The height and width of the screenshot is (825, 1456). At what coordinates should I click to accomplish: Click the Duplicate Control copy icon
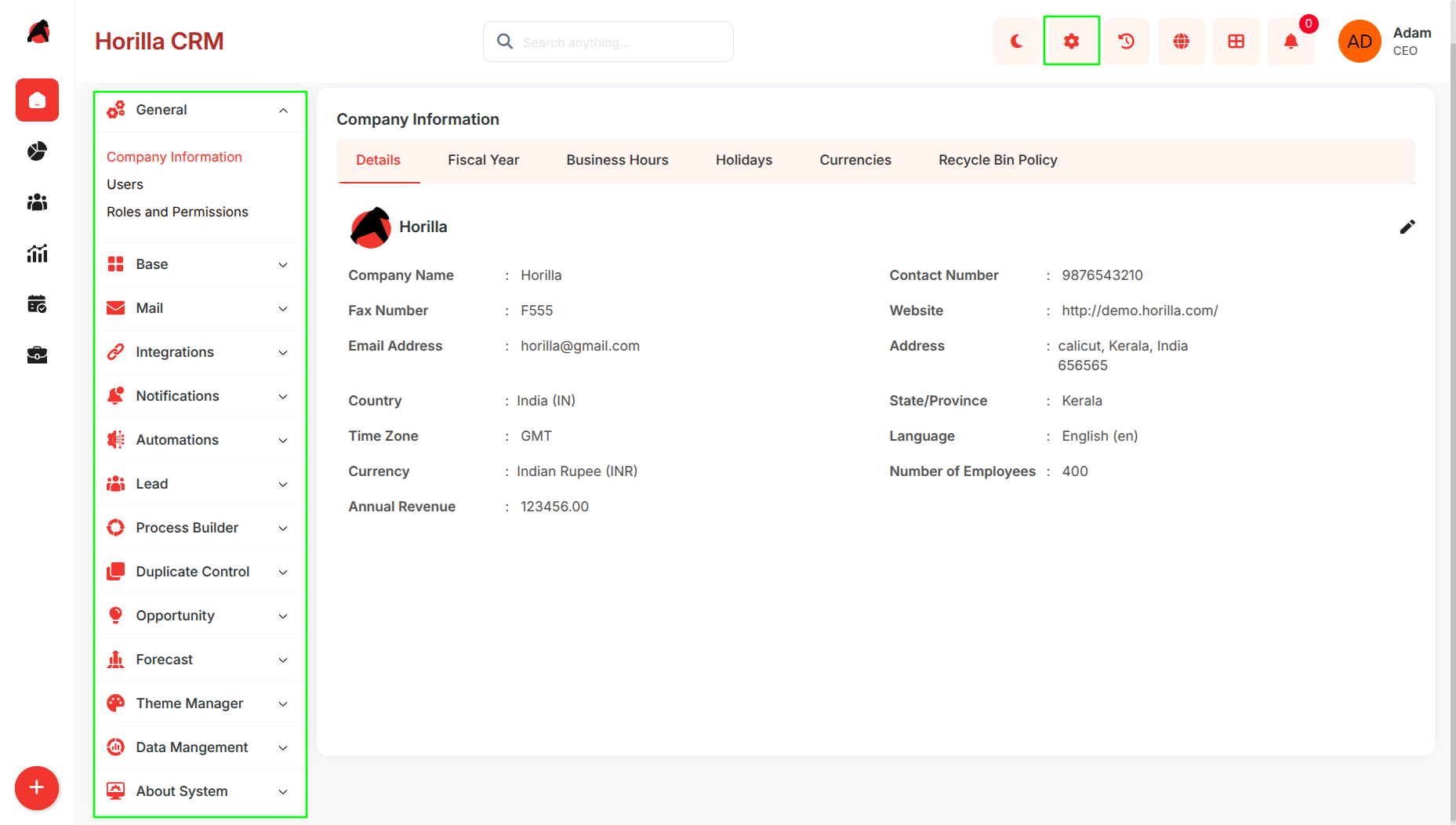pos(116,572)
